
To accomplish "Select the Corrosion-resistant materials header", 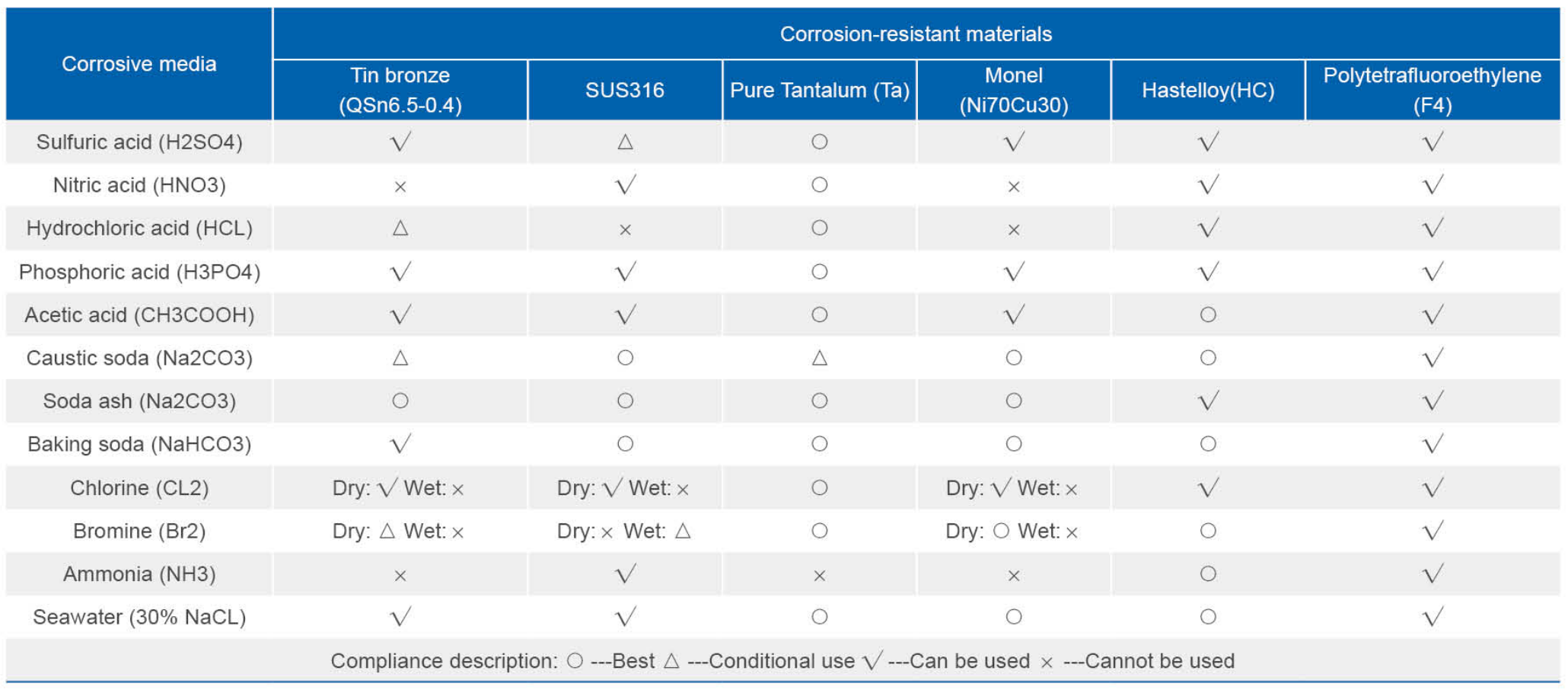I will click(916, 34).
